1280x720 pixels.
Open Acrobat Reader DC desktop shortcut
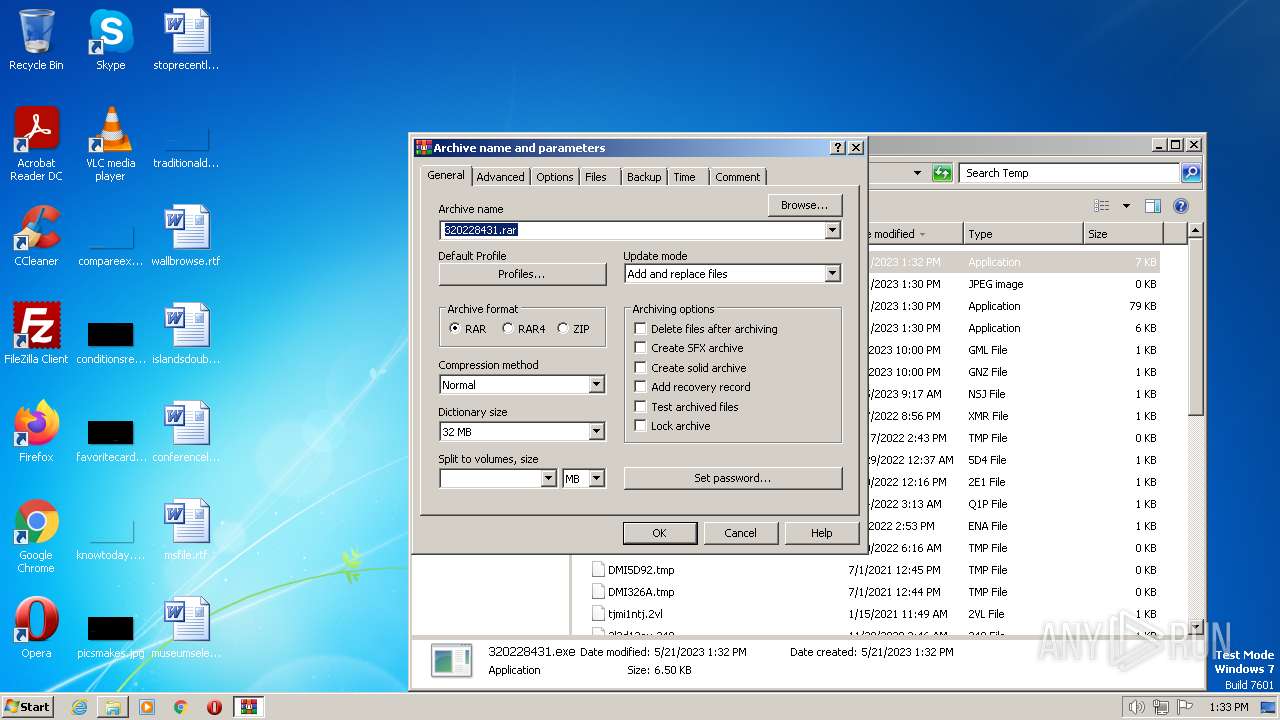(x=36, y=144)
